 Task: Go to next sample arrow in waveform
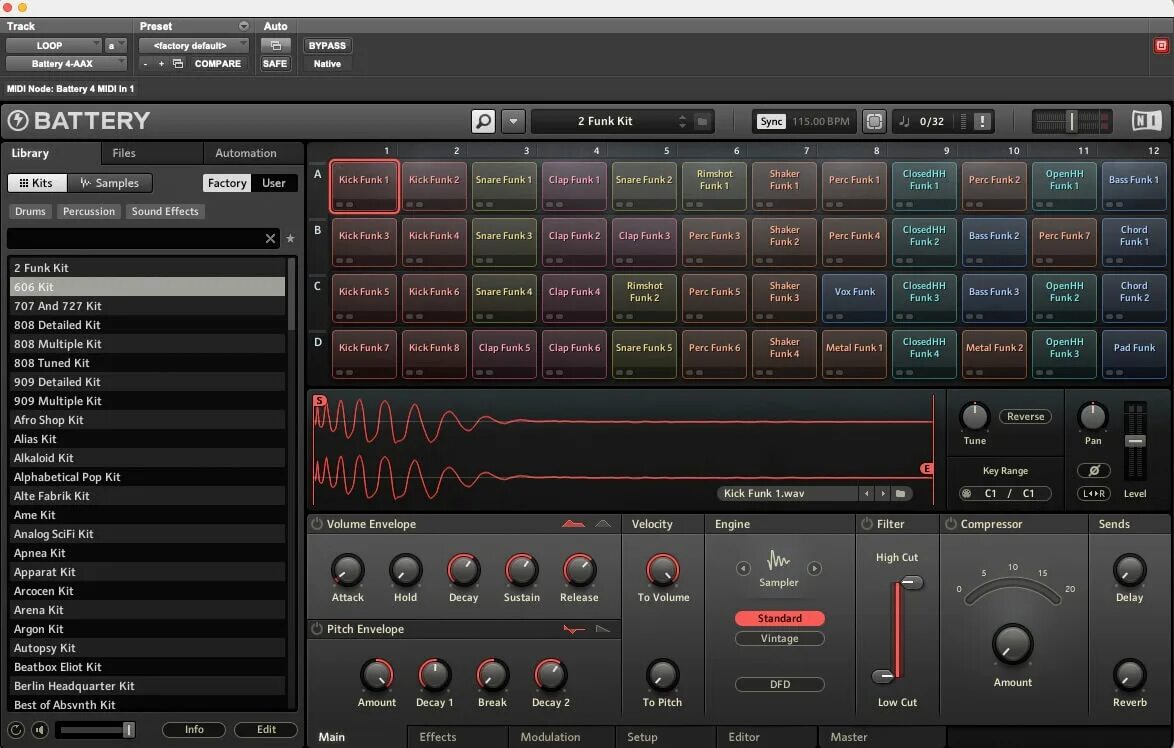883,493
